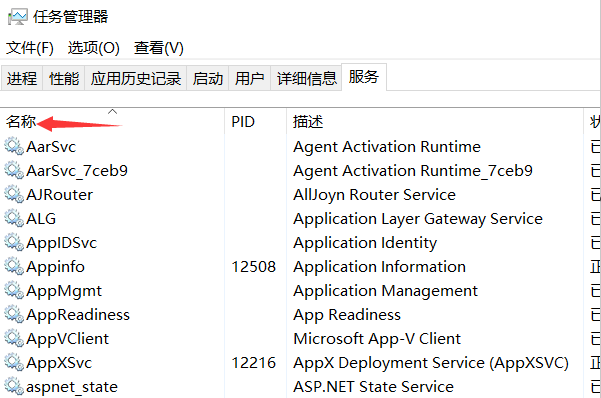601x398 pixels.
Task: Select the 服务 tab
Action: tap(364, 77)
